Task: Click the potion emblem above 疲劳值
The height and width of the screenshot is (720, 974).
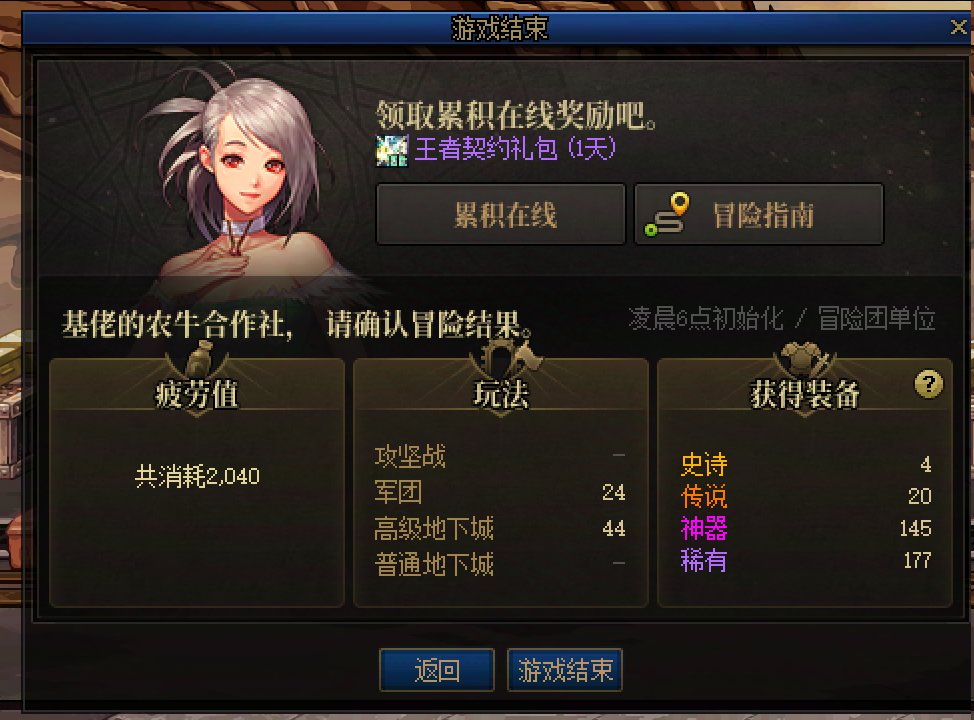Action: (198, 361)
